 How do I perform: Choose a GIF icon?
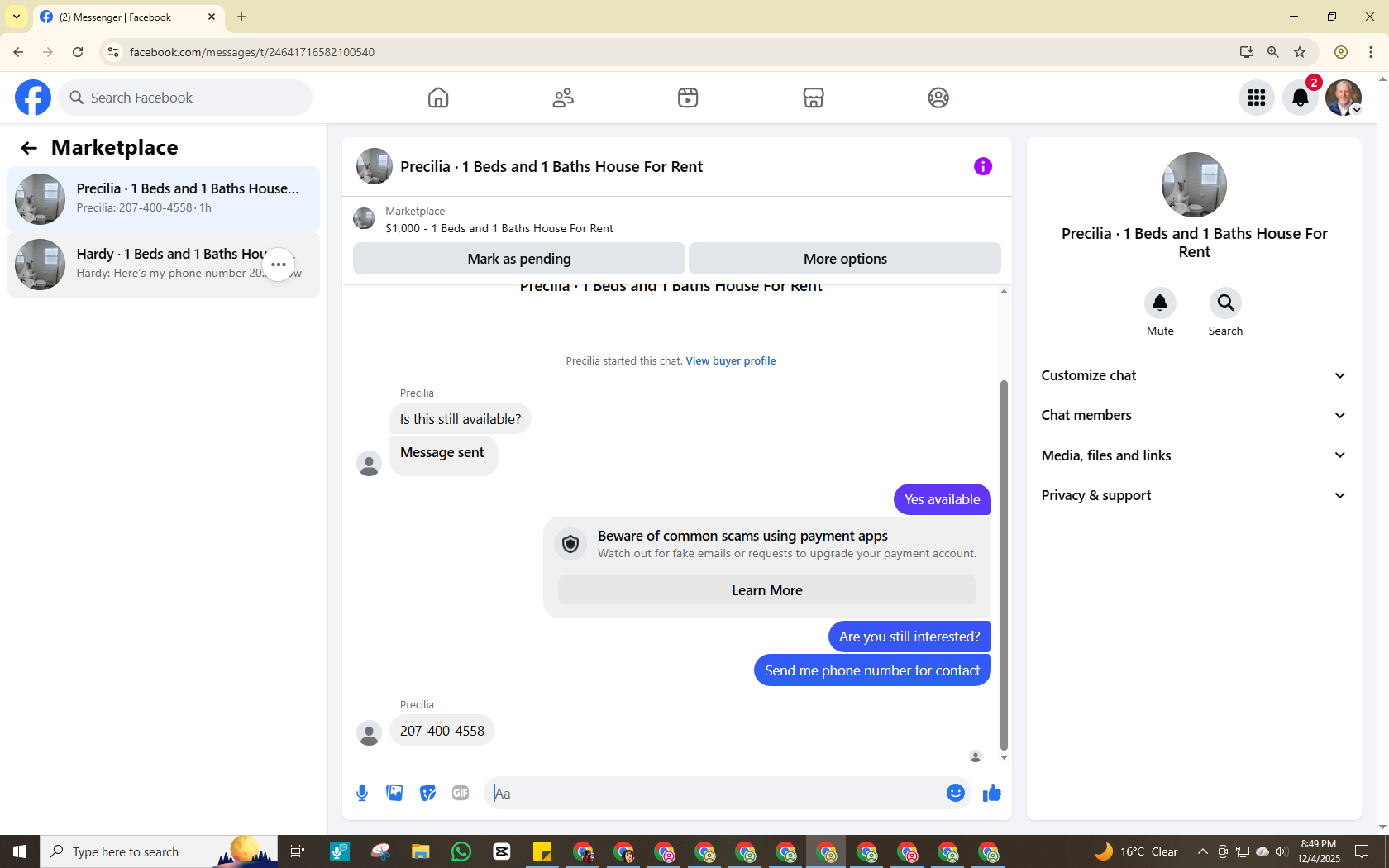click(x=461, y=793)
